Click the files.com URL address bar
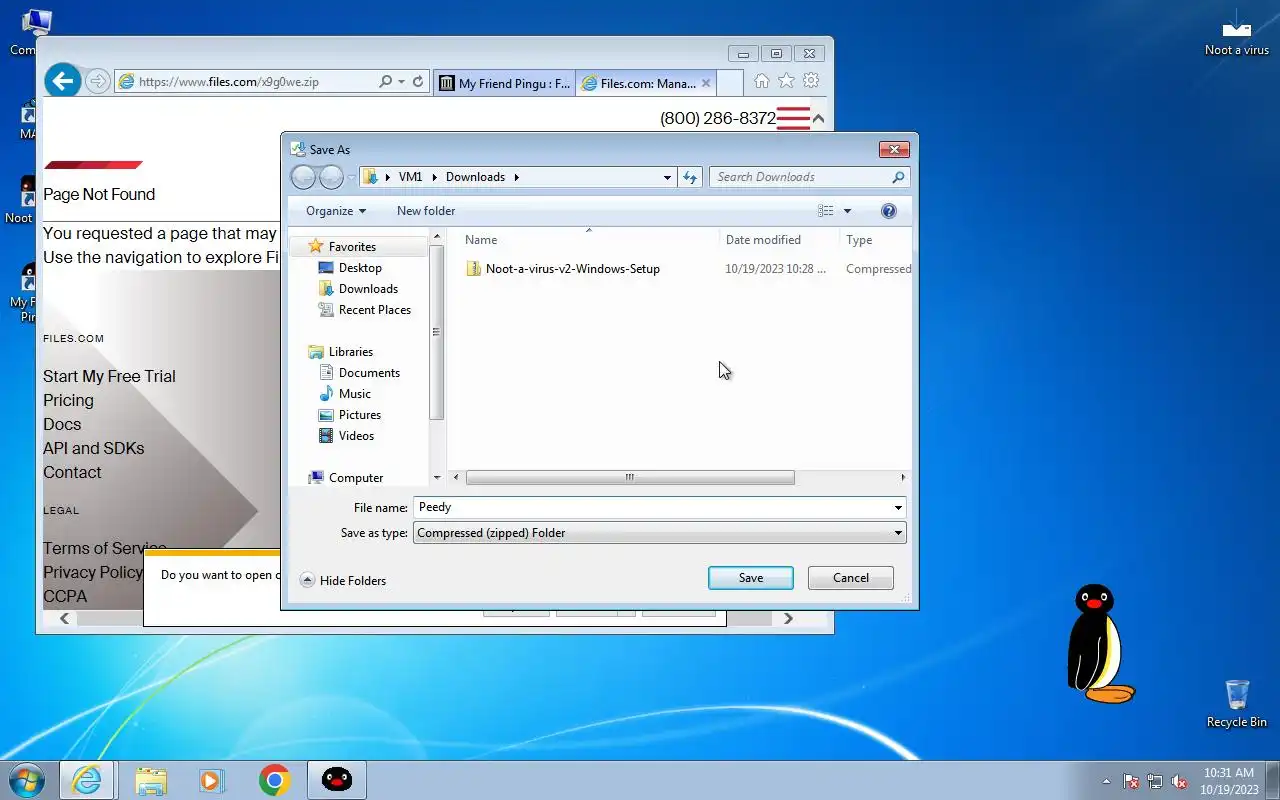Screen dimensions: 1280x800 (x=247, y=82)
